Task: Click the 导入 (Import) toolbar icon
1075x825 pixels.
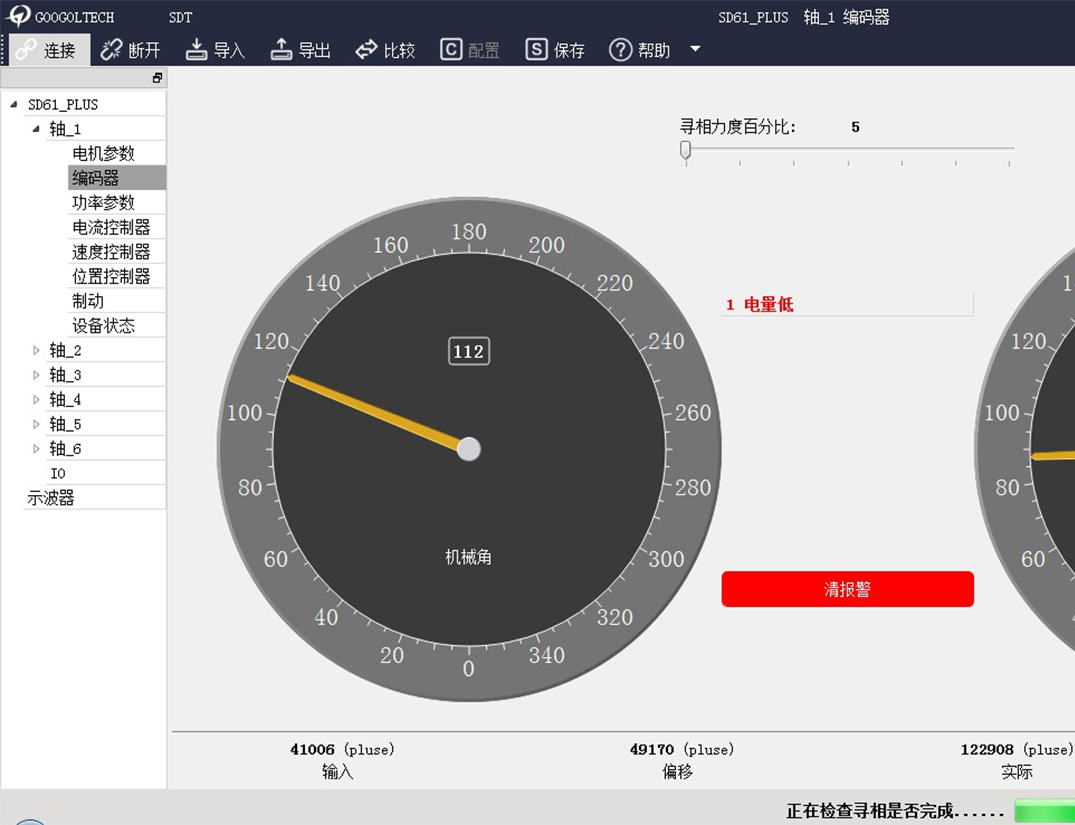Action: click(x=197, y=50)
